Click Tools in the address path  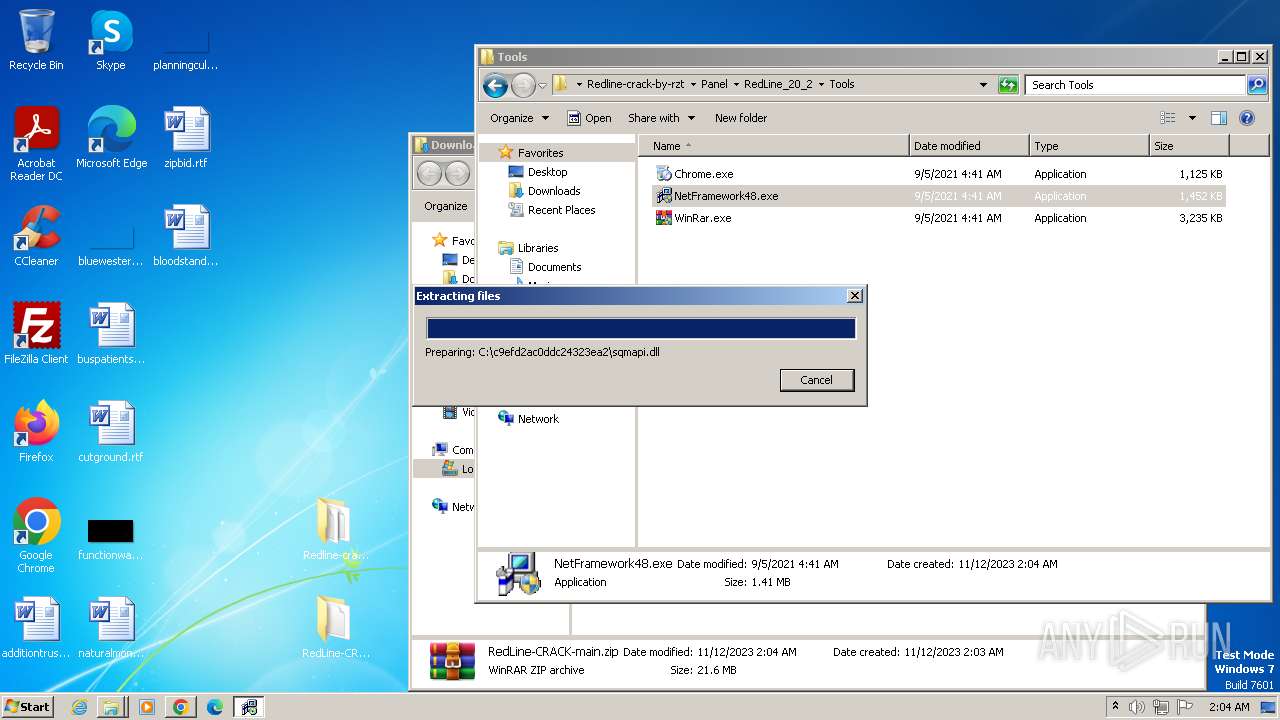(842, 85)
